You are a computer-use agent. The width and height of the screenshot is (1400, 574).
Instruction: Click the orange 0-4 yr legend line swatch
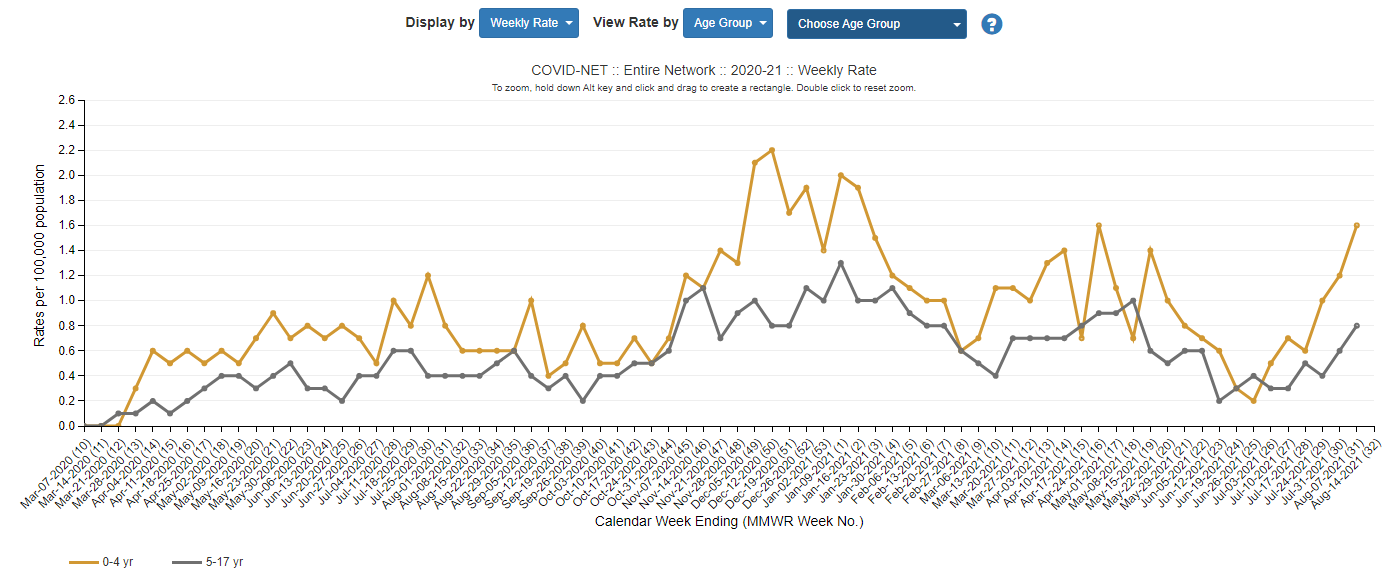click(83, 562)
